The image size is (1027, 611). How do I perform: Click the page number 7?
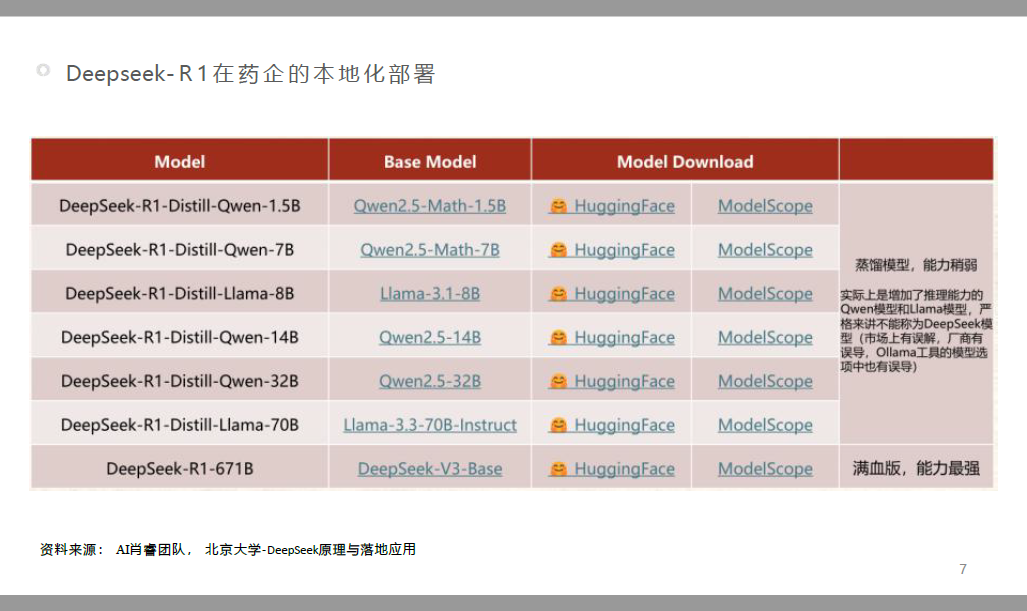coord(963,569)
